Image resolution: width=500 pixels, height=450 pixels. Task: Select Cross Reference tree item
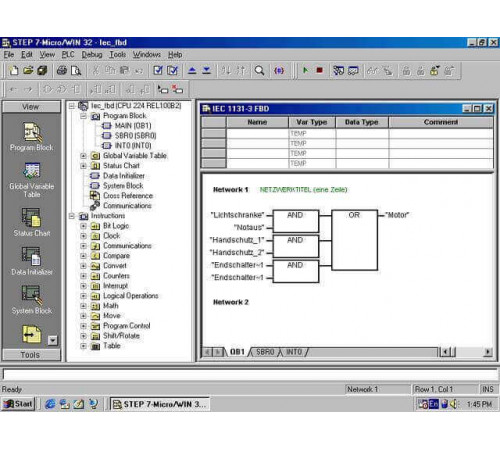128,196
